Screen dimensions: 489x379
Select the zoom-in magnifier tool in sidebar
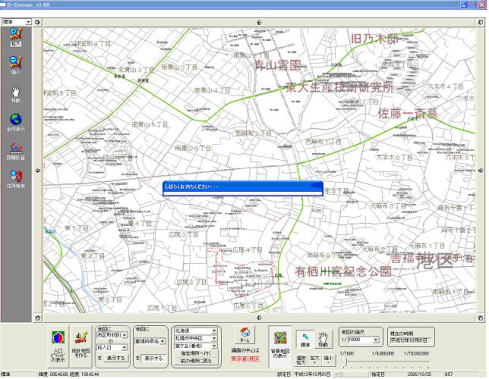coord(16,37)
